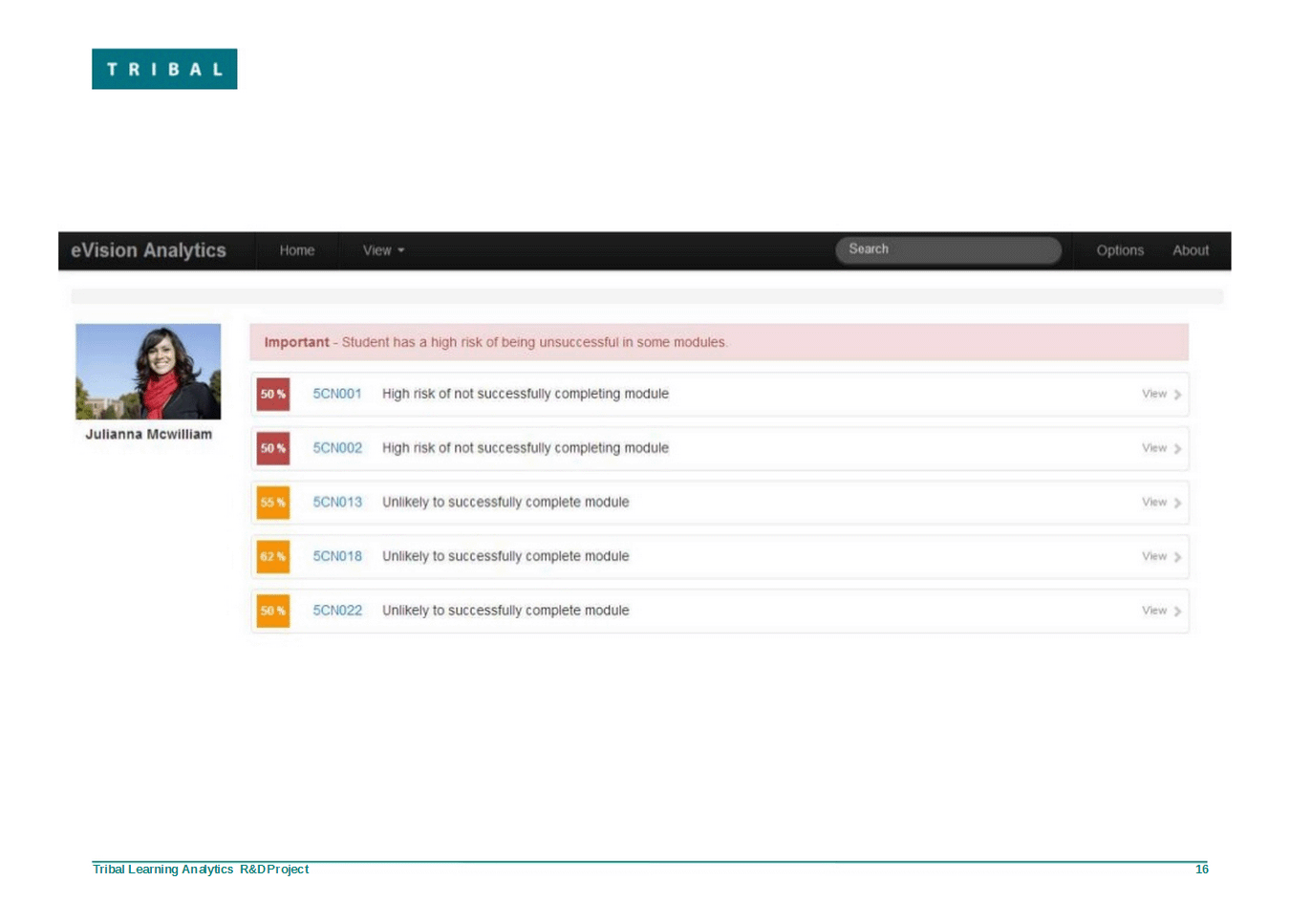The width and height of the screenshot is (1290, 924).
Task: Open the View dropdown in navbar
Action: tap(383, 250)
